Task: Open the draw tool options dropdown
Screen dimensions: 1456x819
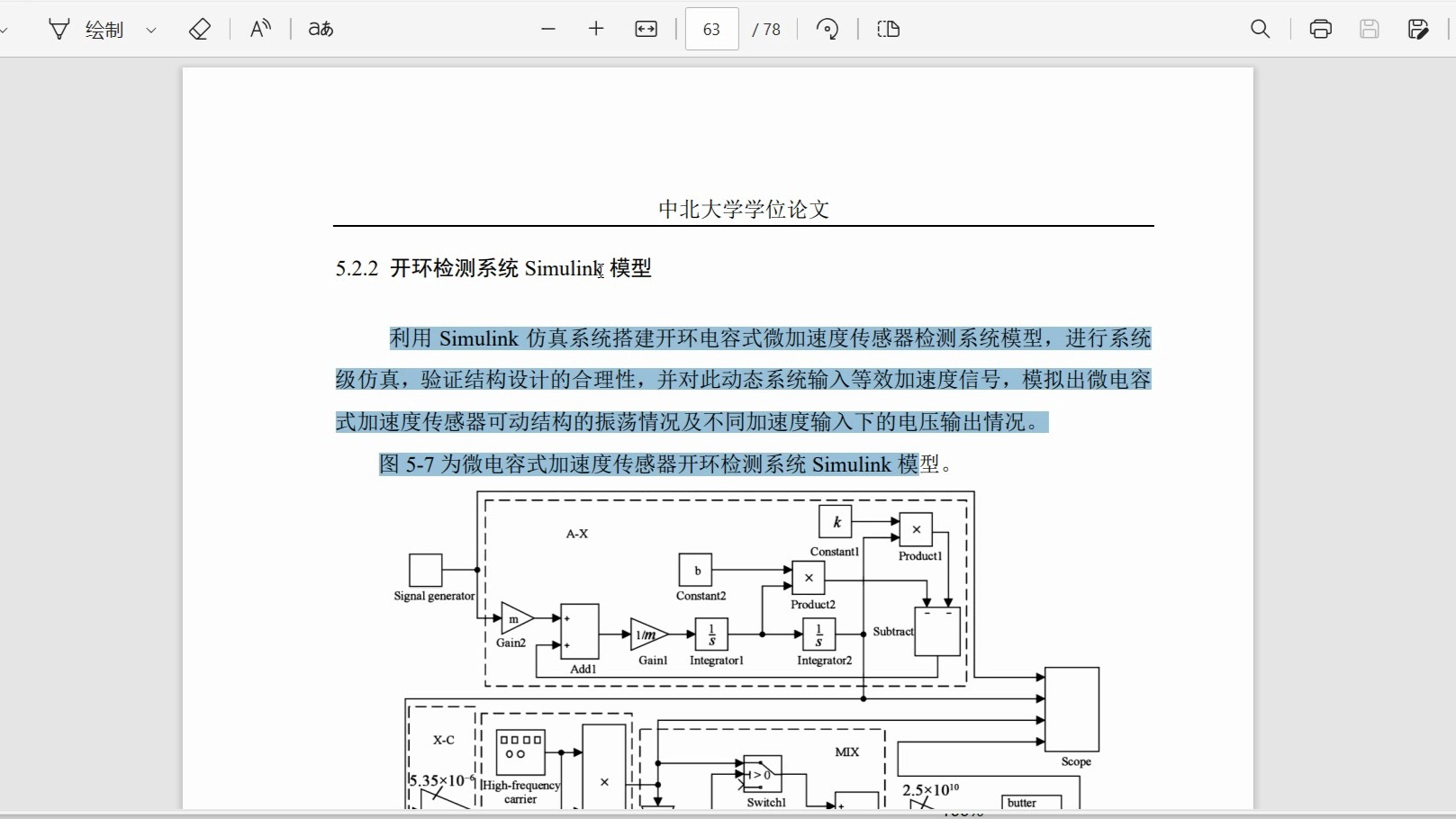Action: pos(150,29)
